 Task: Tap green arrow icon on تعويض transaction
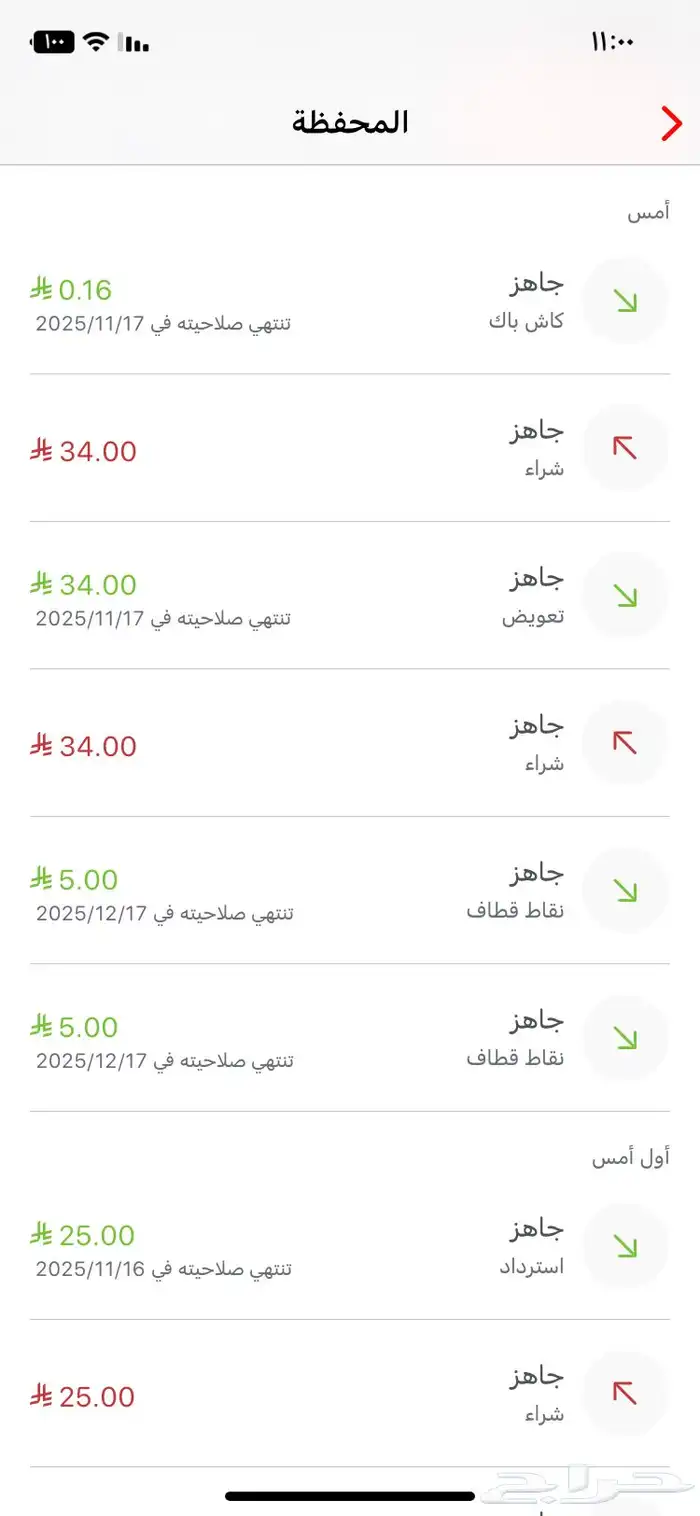(626, 596)
